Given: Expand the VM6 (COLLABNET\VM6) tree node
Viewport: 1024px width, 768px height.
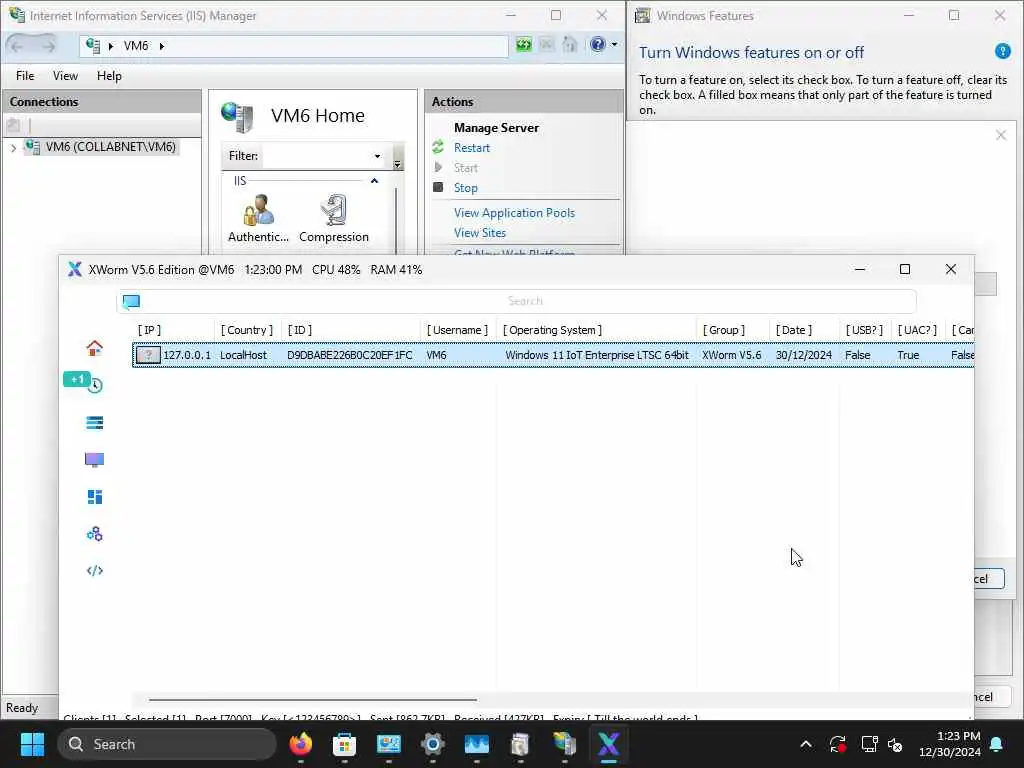Looking at the screenshot, I should [13, 148].
